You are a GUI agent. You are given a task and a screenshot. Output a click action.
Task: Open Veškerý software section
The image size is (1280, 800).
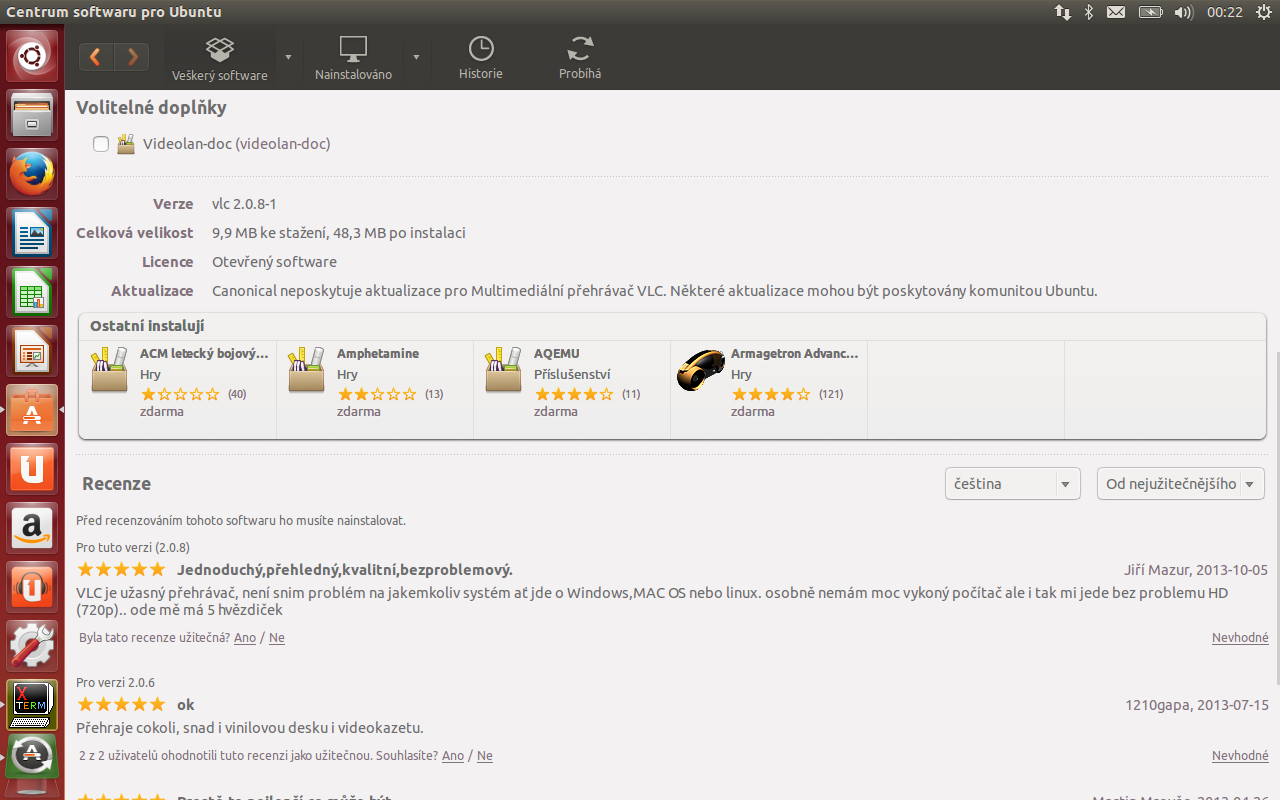[x=220, y=58]
